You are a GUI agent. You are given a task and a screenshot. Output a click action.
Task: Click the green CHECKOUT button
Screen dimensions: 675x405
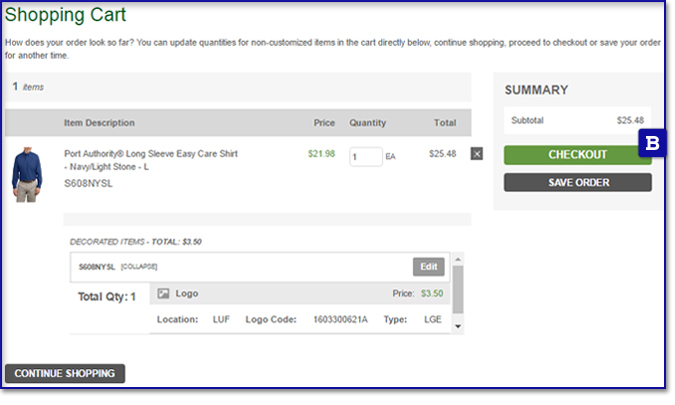coord(577,155)
